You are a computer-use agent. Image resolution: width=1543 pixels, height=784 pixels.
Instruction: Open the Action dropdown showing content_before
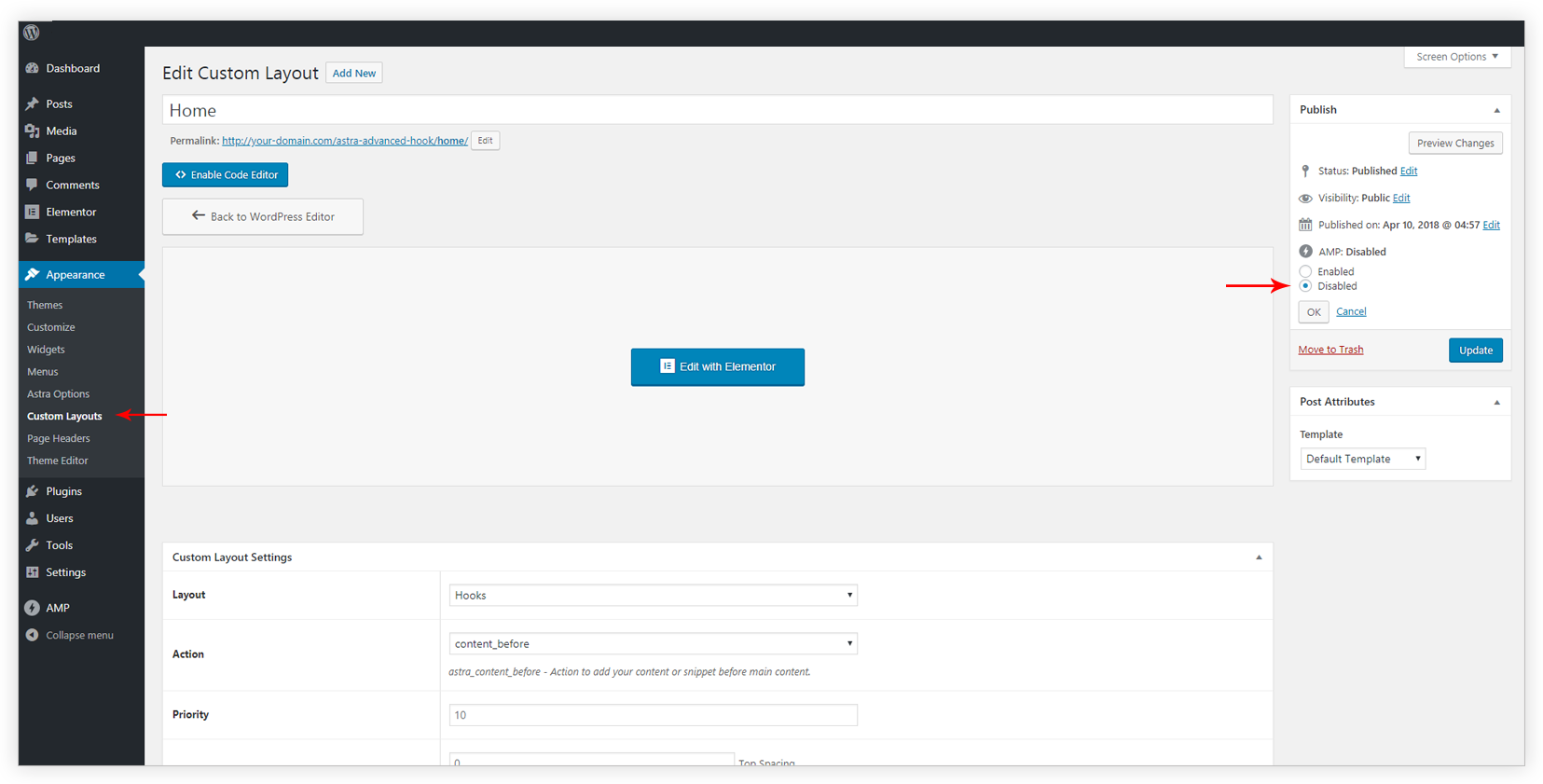653,643
